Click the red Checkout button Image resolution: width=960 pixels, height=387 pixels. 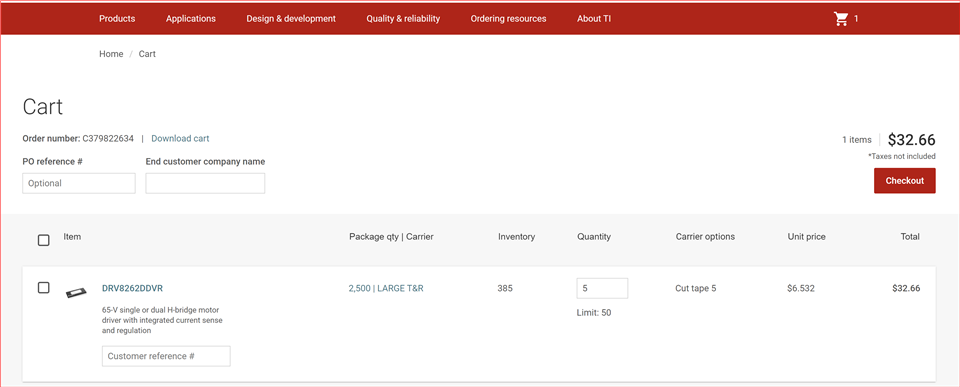tap(904, 181)
